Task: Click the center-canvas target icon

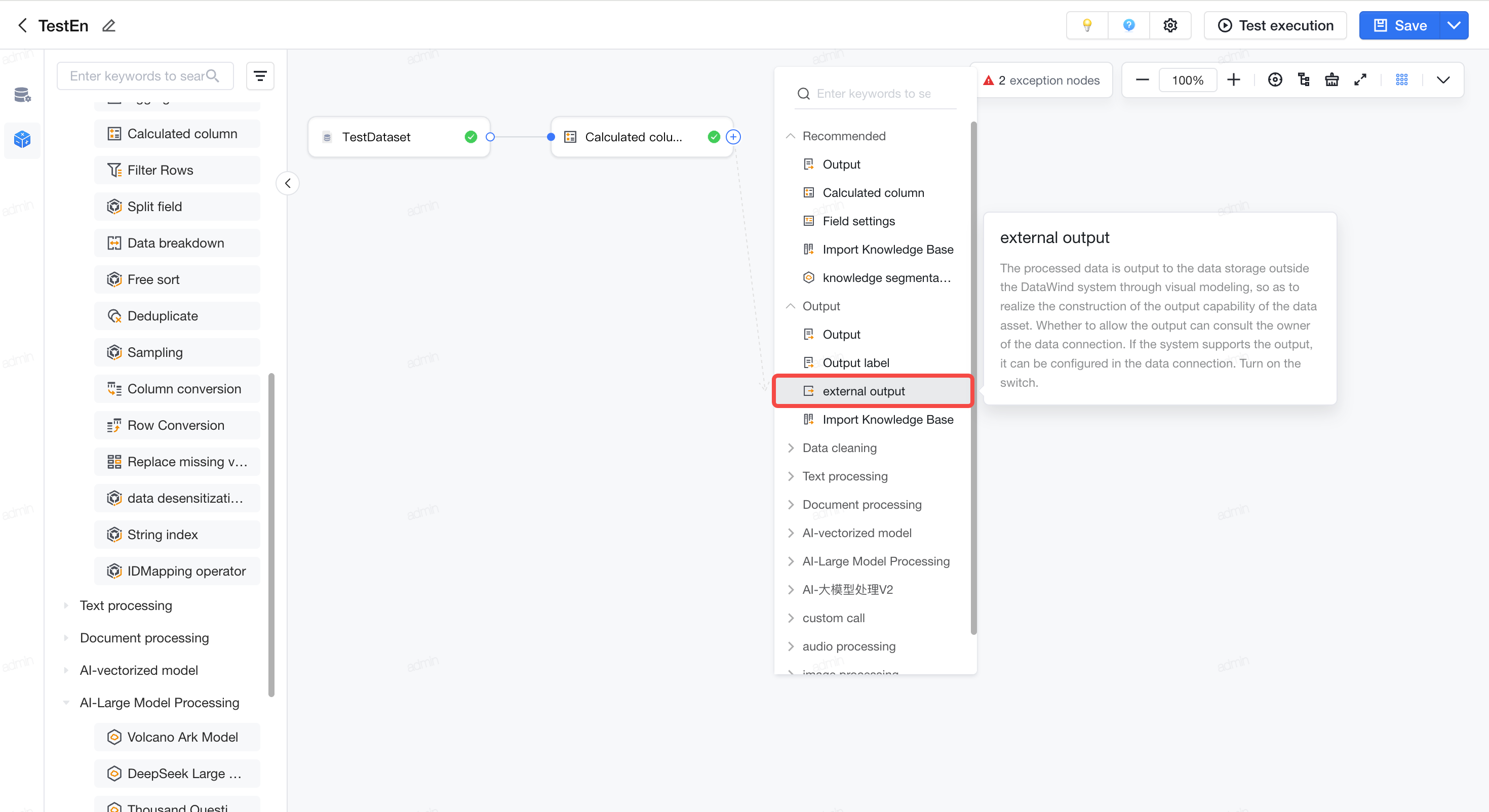Action: 1275,80
